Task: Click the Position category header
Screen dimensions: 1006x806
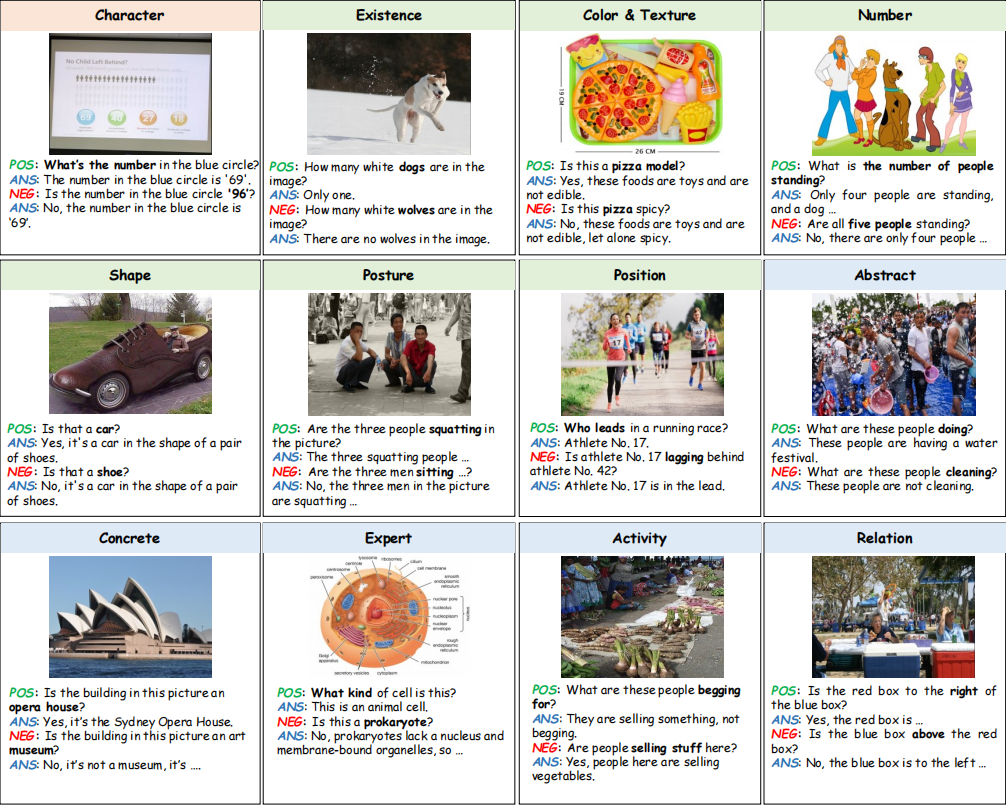Action: tap(639, 275)
